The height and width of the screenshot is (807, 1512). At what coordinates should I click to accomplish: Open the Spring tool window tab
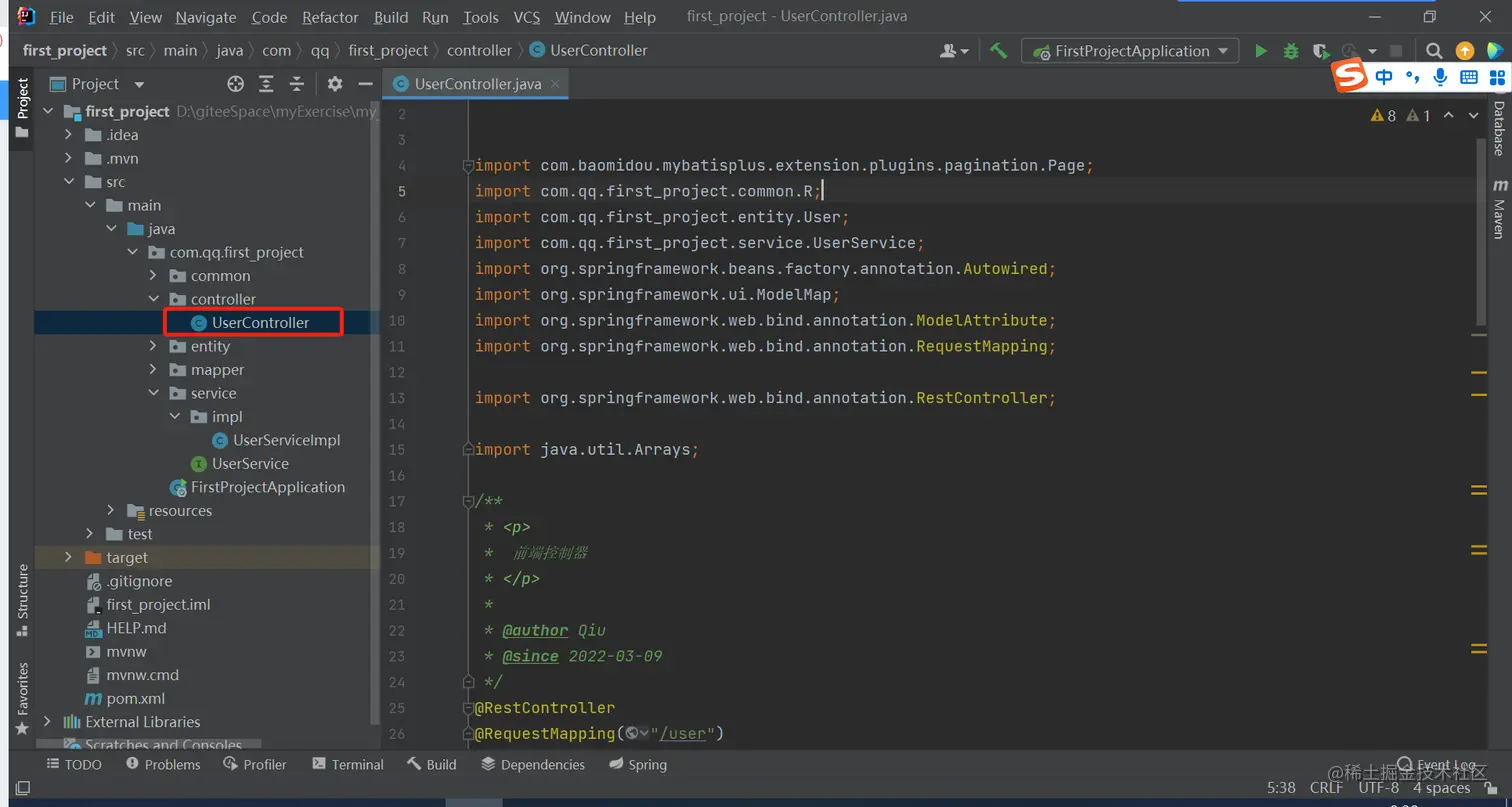(637, 764)
